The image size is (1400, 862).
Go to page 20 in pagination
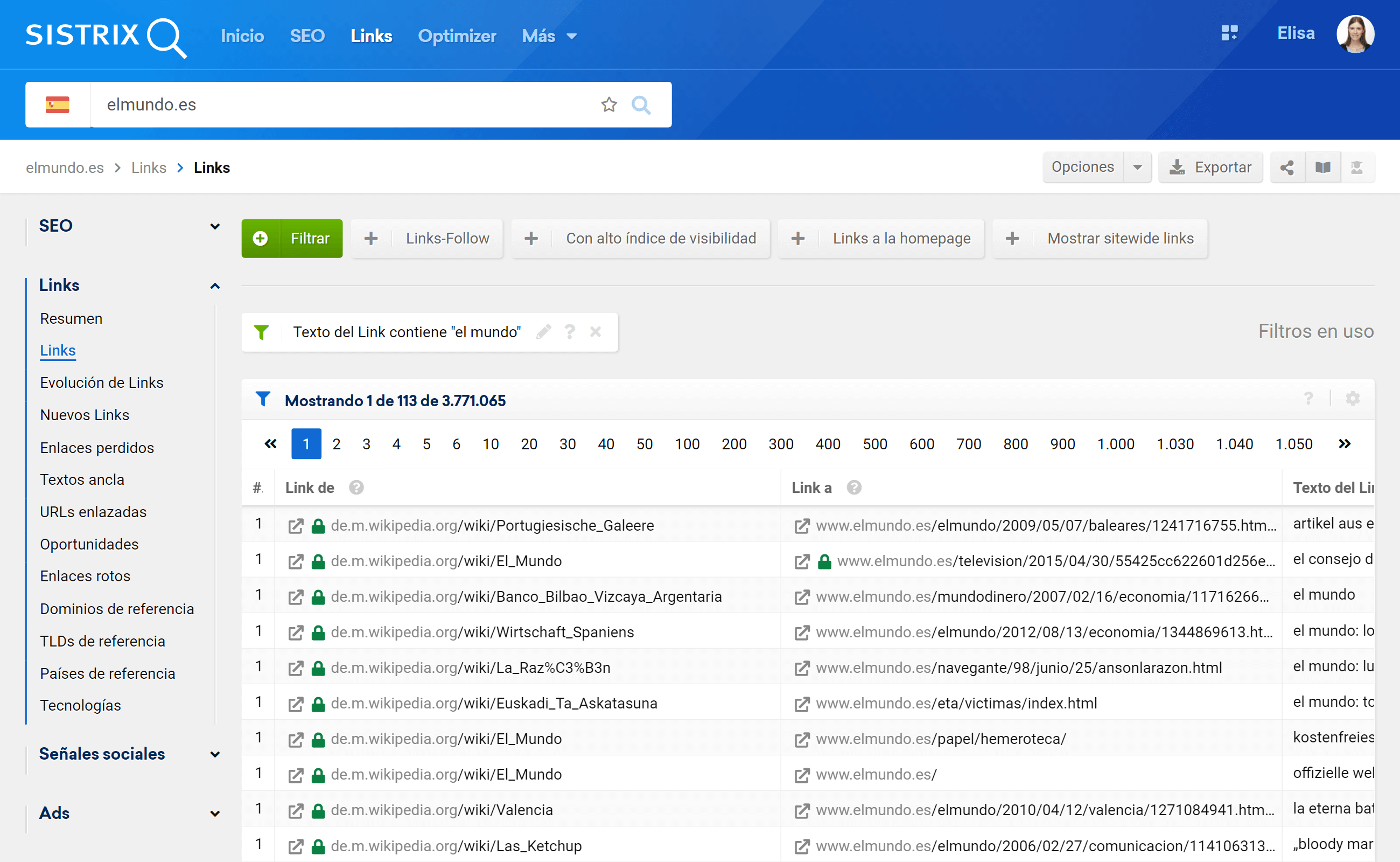[529, 443]
